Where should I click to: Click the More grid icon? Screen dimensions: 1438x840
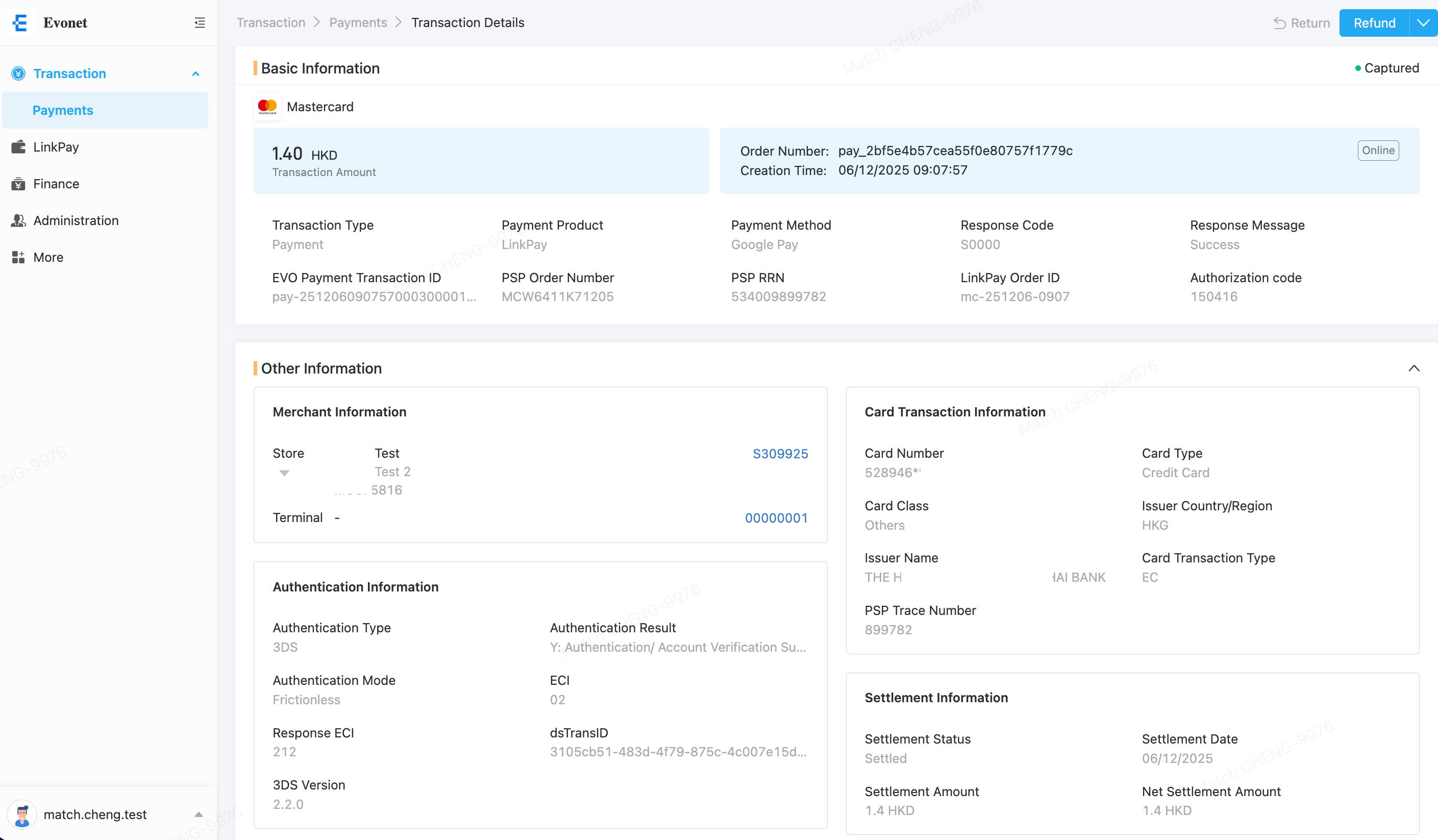[x=18, y=257]
